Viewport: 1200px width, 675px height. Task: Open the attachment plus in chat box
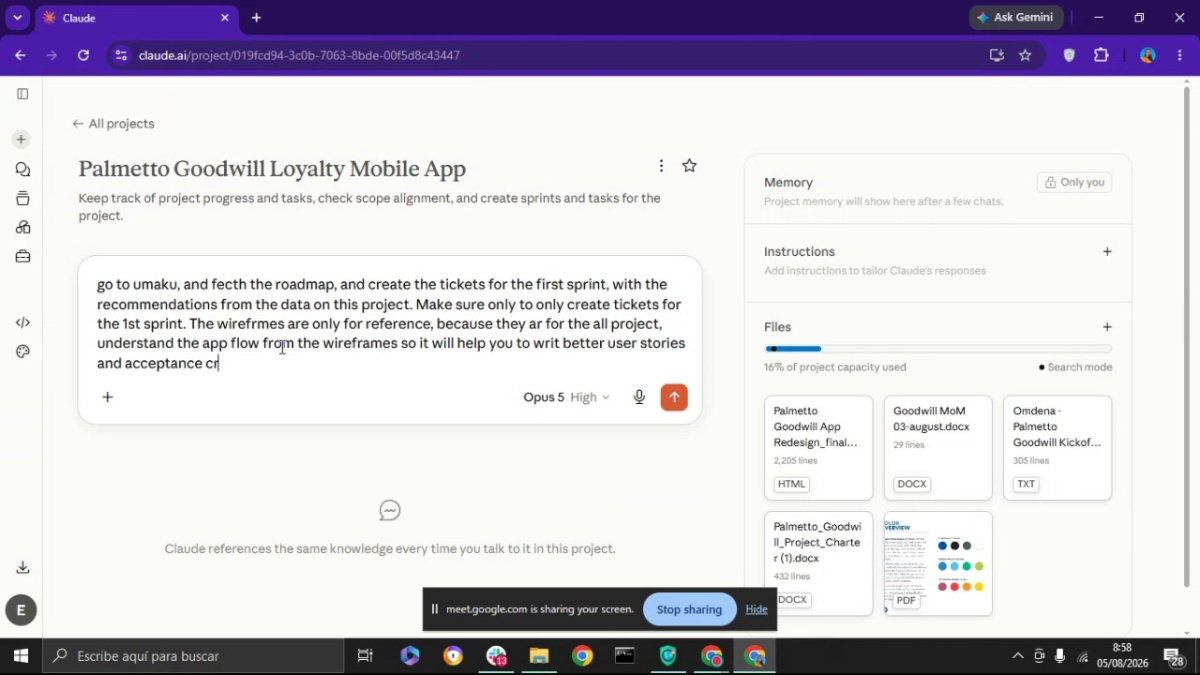click(108, 397)
